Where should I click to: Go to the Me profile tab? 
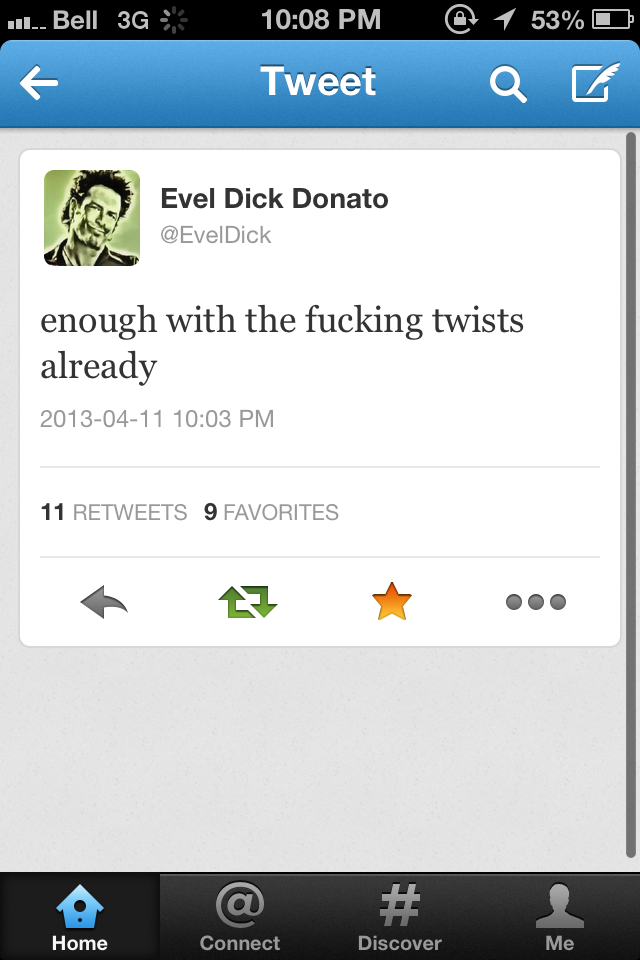coord(560,917)
